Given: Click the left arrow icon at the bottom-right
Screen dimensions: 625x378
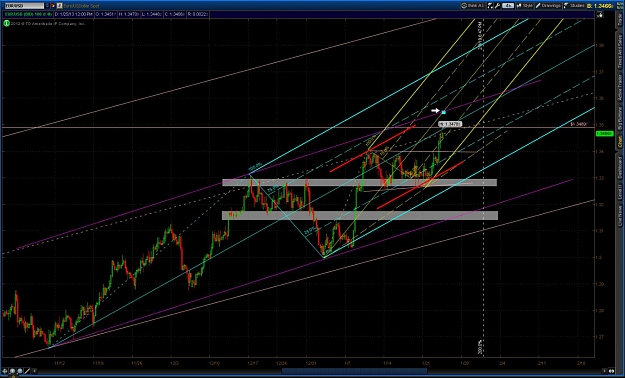Looking at the screenshot, I should 604,371.
